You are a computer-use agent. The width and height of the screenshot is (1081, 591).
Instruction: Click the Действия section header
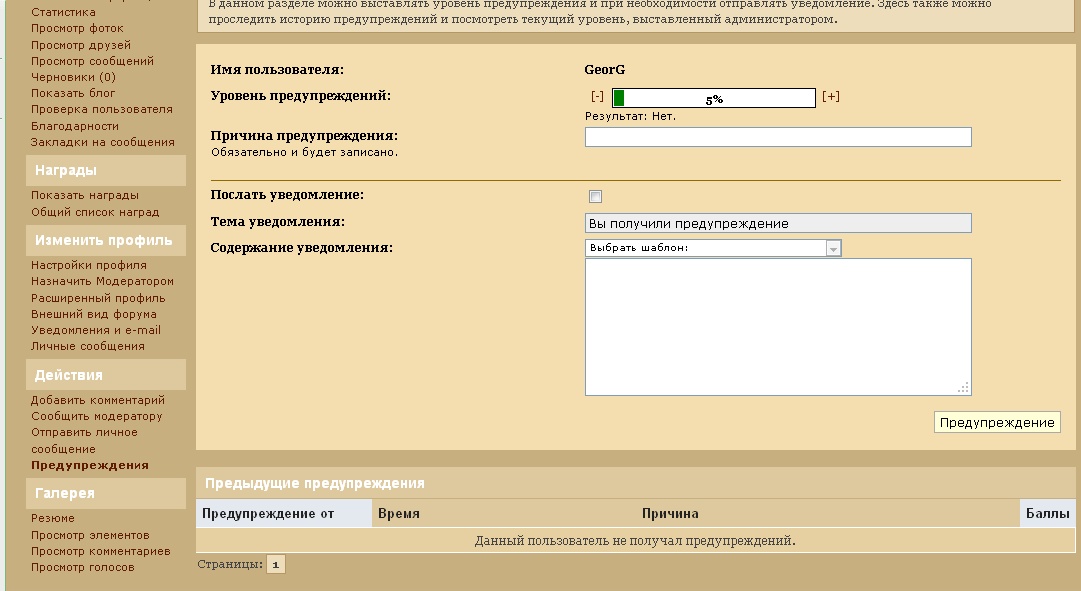[105, 375]
